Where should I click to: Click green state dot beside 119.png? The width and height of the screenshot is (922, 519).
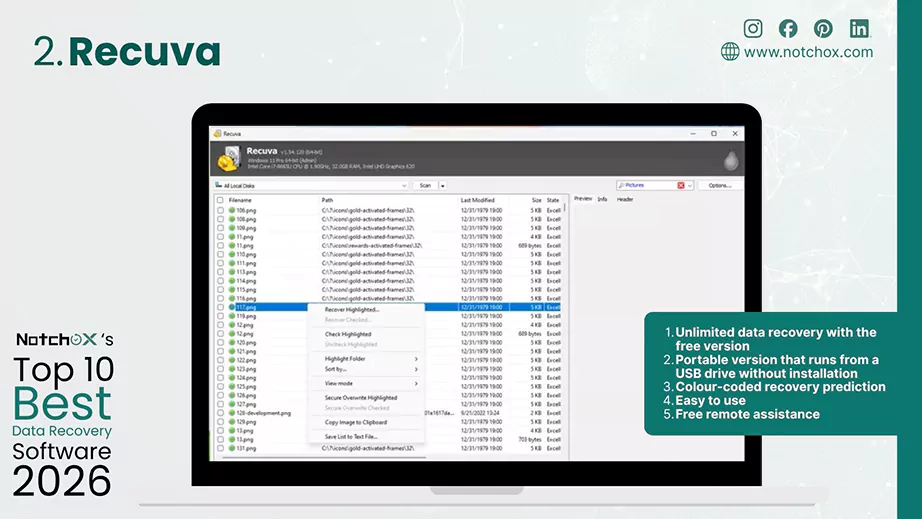(232, 316)
